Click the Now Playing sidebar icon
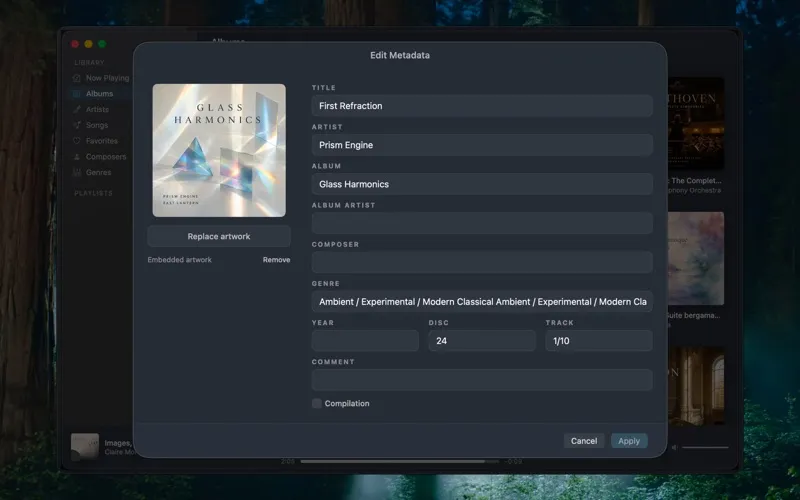 pyautogui.click(x=77, y=78)
